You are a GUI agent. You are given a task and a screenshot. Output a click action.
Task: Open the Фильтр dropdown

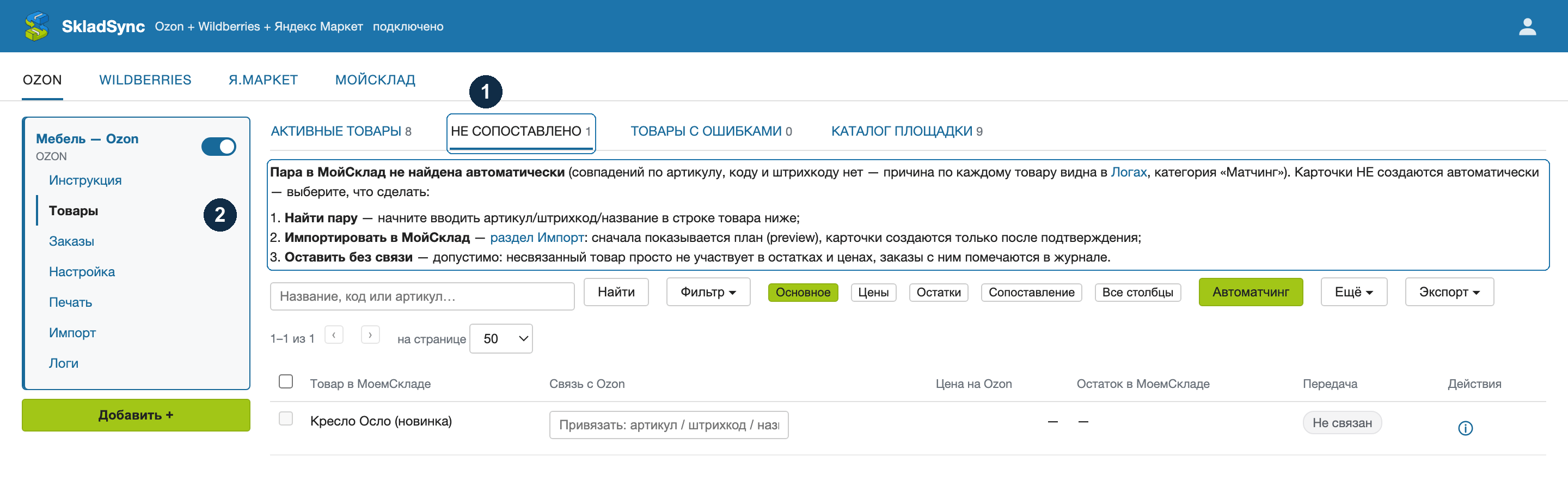pos(708,291)
